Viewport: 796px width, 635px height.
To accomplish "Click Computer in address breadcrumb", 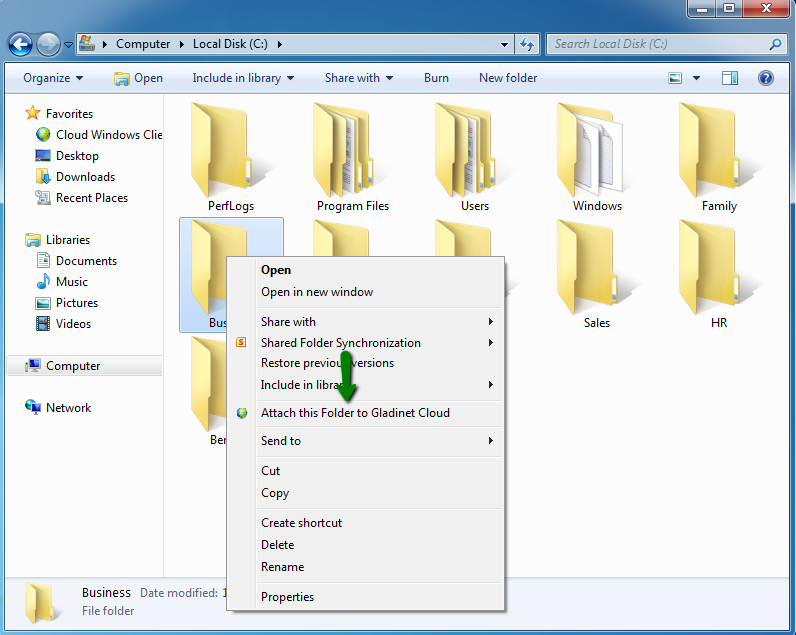I will [x=143, y=44].
